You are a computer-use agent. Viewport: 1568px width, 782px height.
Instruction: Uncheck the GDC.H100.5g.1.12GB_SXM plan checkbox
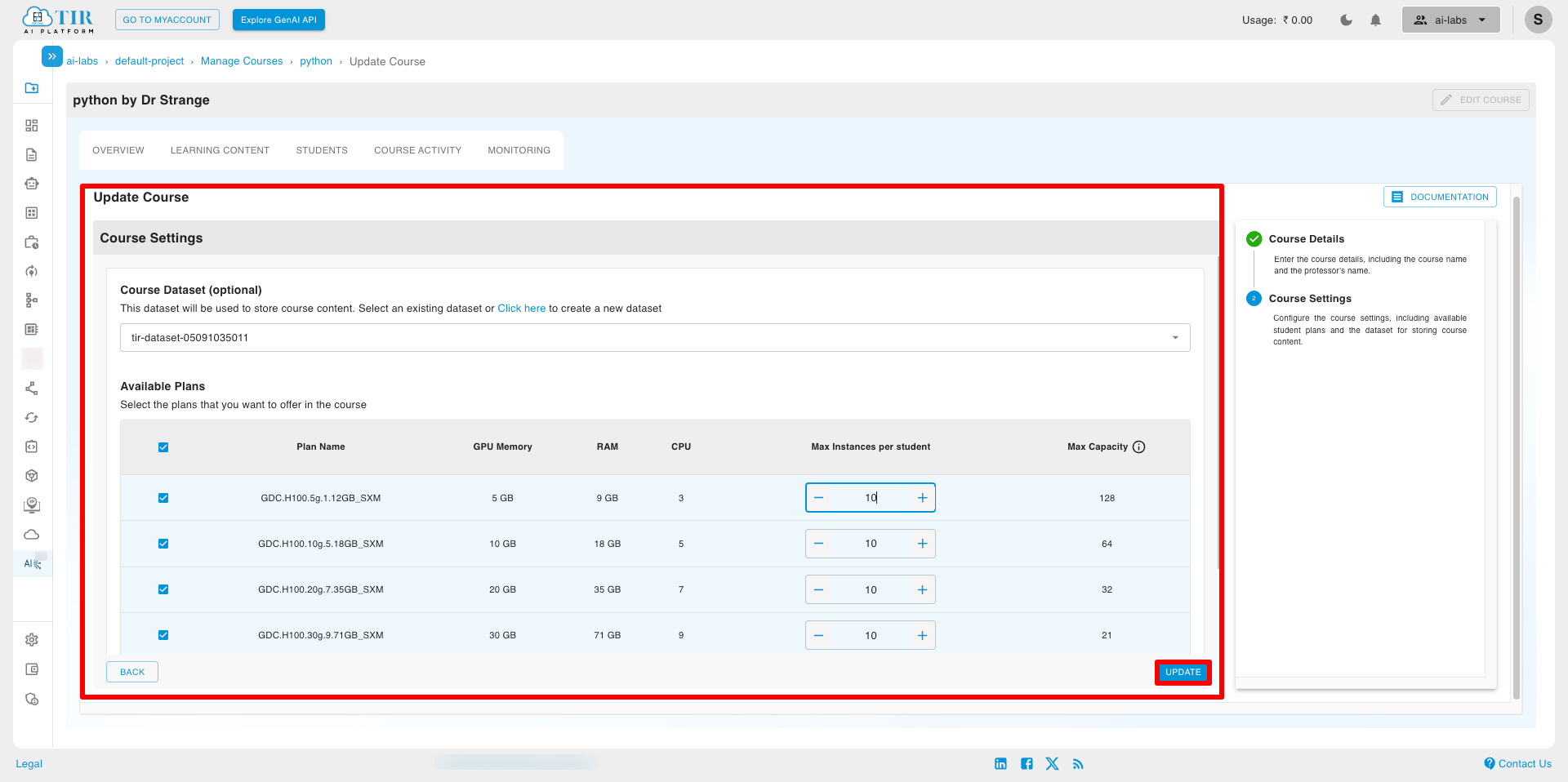pos(163,498)
